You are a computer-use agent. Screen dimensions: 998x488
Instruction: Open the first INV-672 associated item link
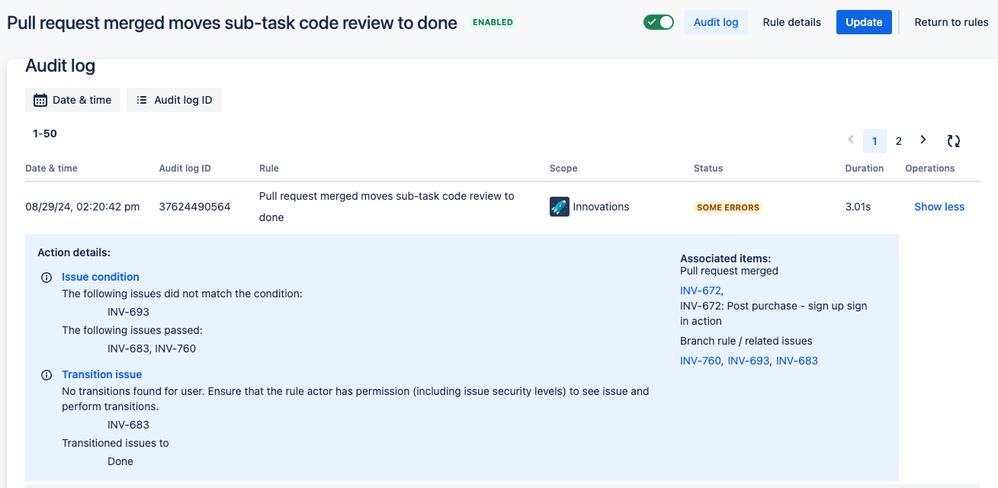[x=700, y=291]
